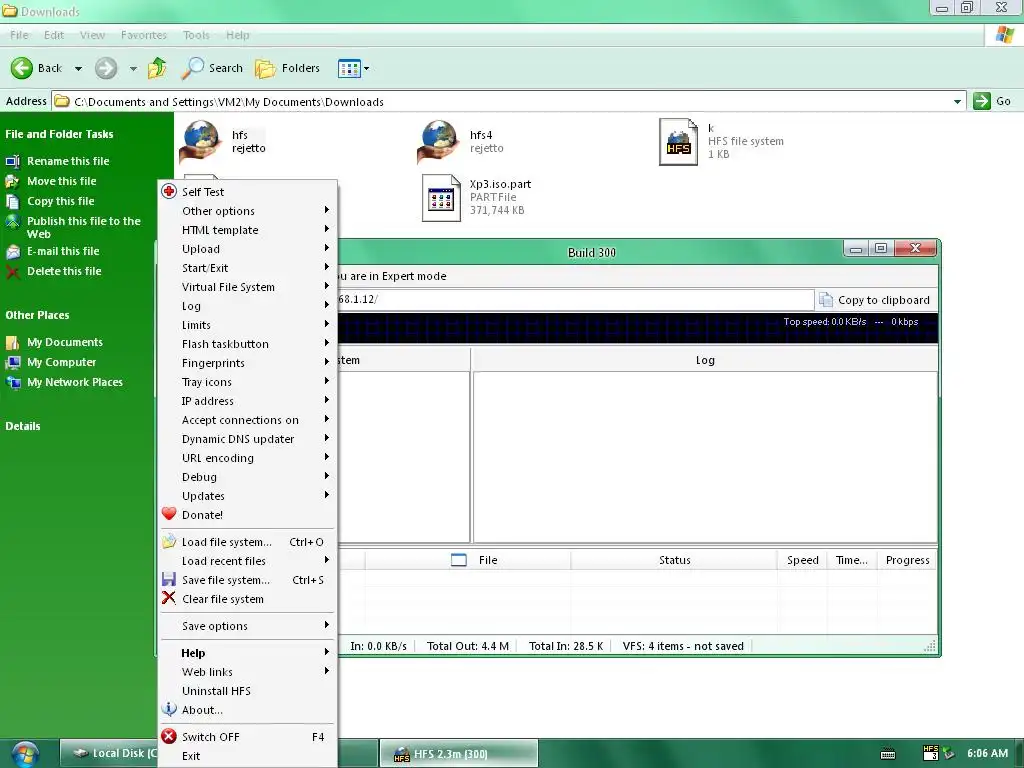Click the Views toolbar icon
The width and height of the screenshot is (1024, 768).
click(x=349, y=68)
